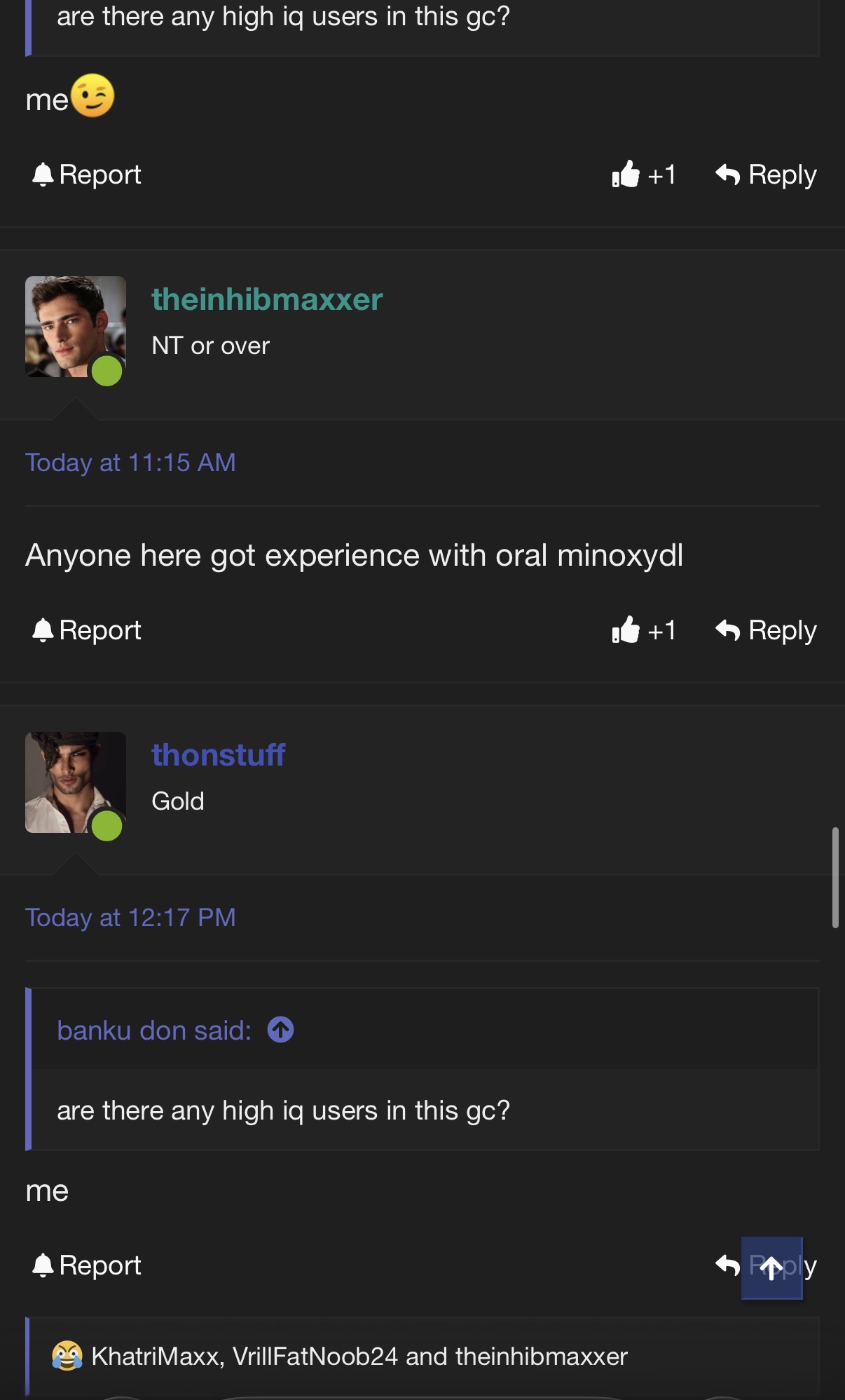845x1400 pixels.
Task: Click the bell icon on thonstuff's post
Action: pos(43,1265)
